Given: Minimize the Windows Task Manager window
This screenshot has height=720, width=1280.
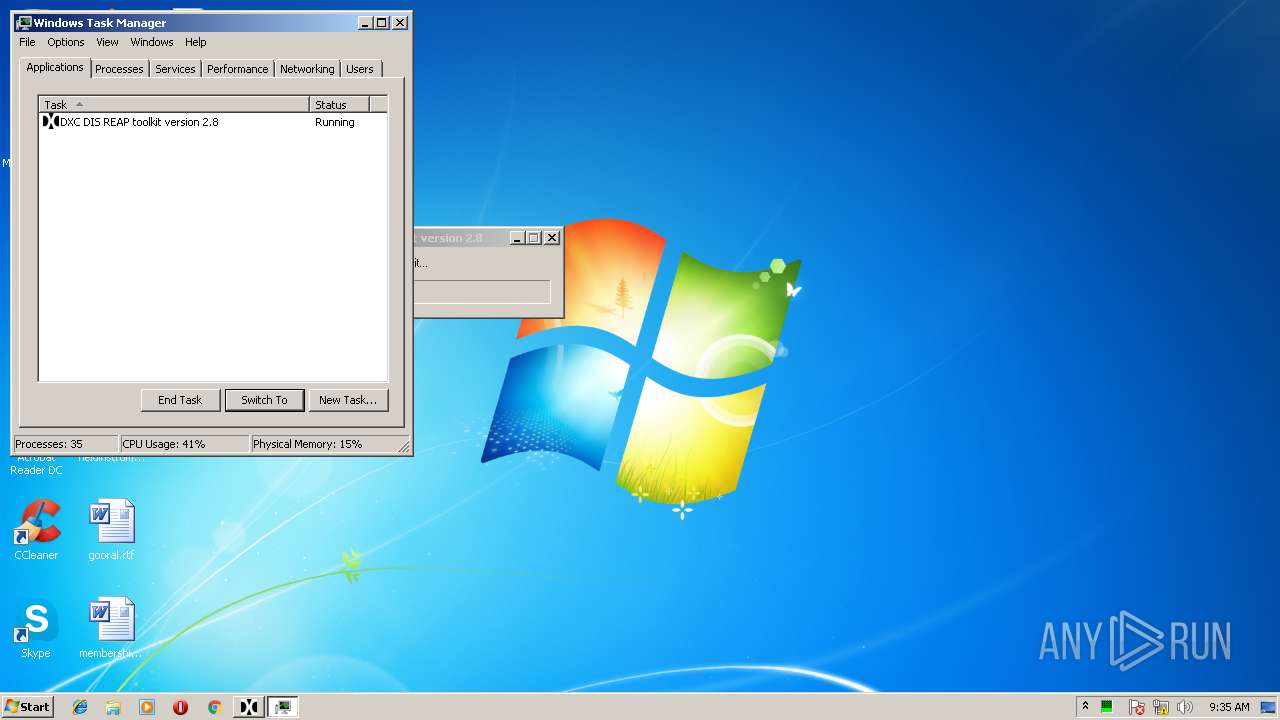Looking at the screenshot, I should (366, 22).
